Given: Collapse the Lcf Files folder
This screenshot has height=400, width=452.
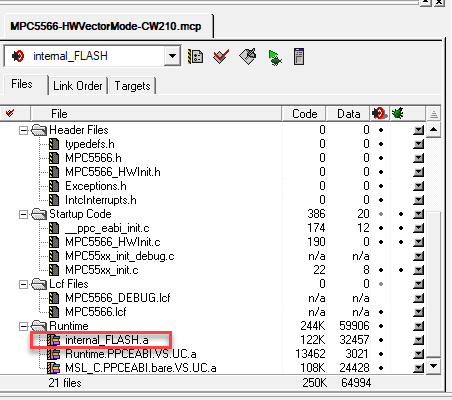Looking at the screenshot, I should click(x=23, y=284).
